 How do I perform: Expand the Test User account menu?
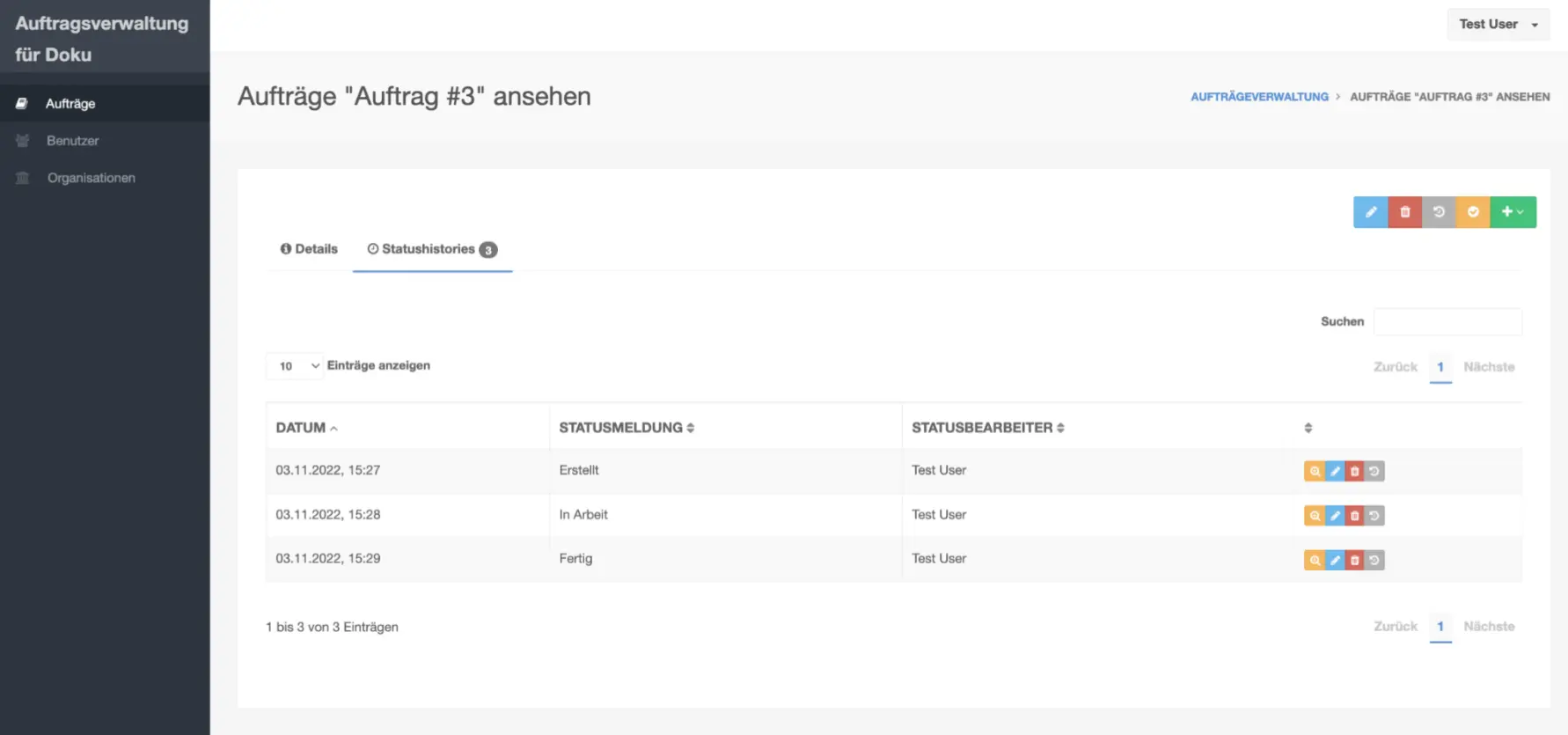point(1498,25)
